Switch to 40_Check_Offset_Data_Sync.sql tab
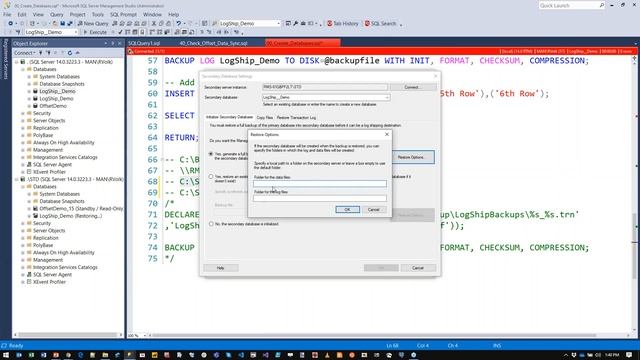640x360 pixels. click(213, 43)
